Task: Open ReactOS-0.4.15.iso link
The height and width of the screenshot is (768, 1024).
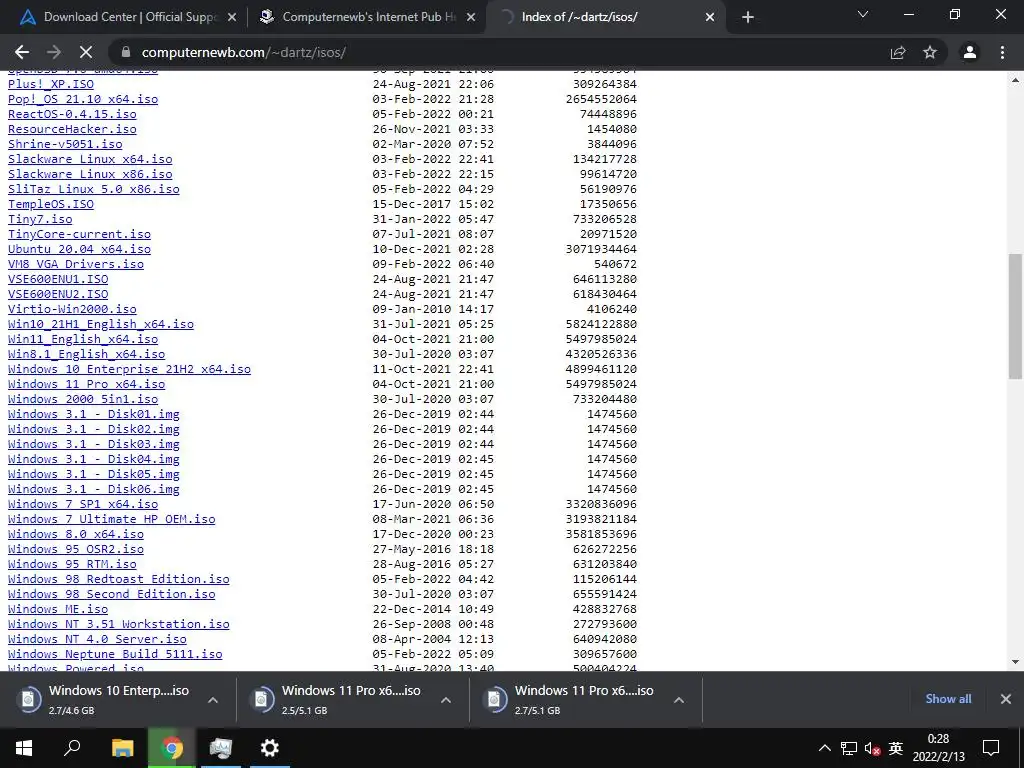Action: click(x=72, y=114)
